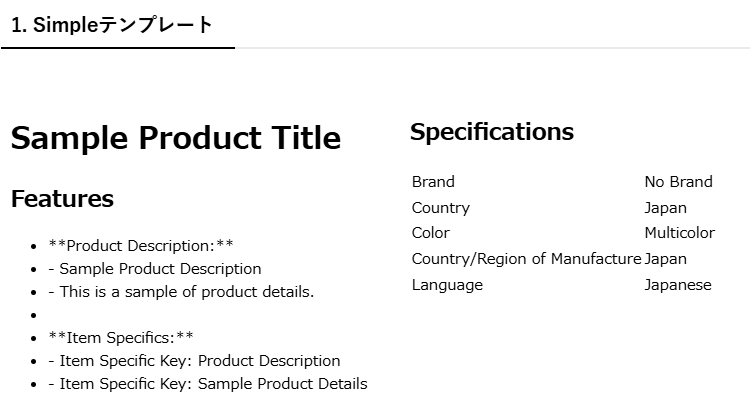Click 'Item Specific Key: Product Description' bullet

194,361
